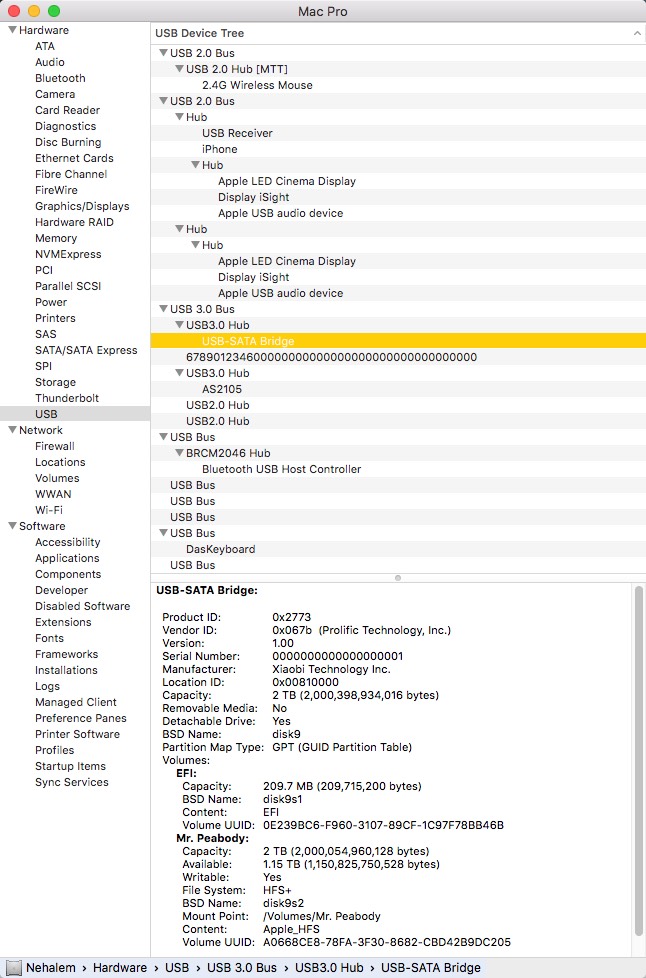
Task: Open Applications under Software
Action: click(67, 558)
